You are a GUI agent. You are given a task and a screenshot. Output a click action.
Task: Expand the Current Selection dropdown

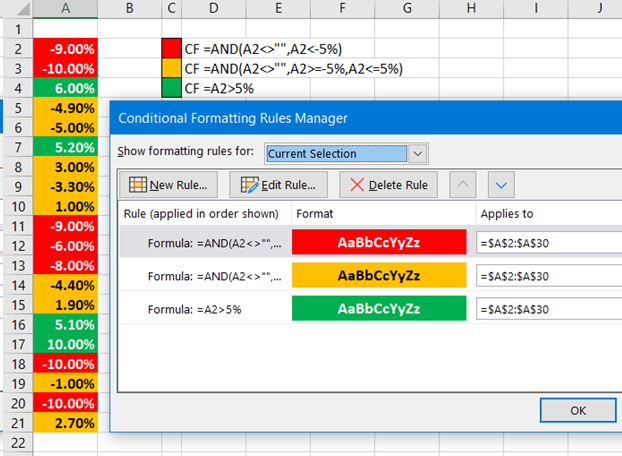[418, 154]
